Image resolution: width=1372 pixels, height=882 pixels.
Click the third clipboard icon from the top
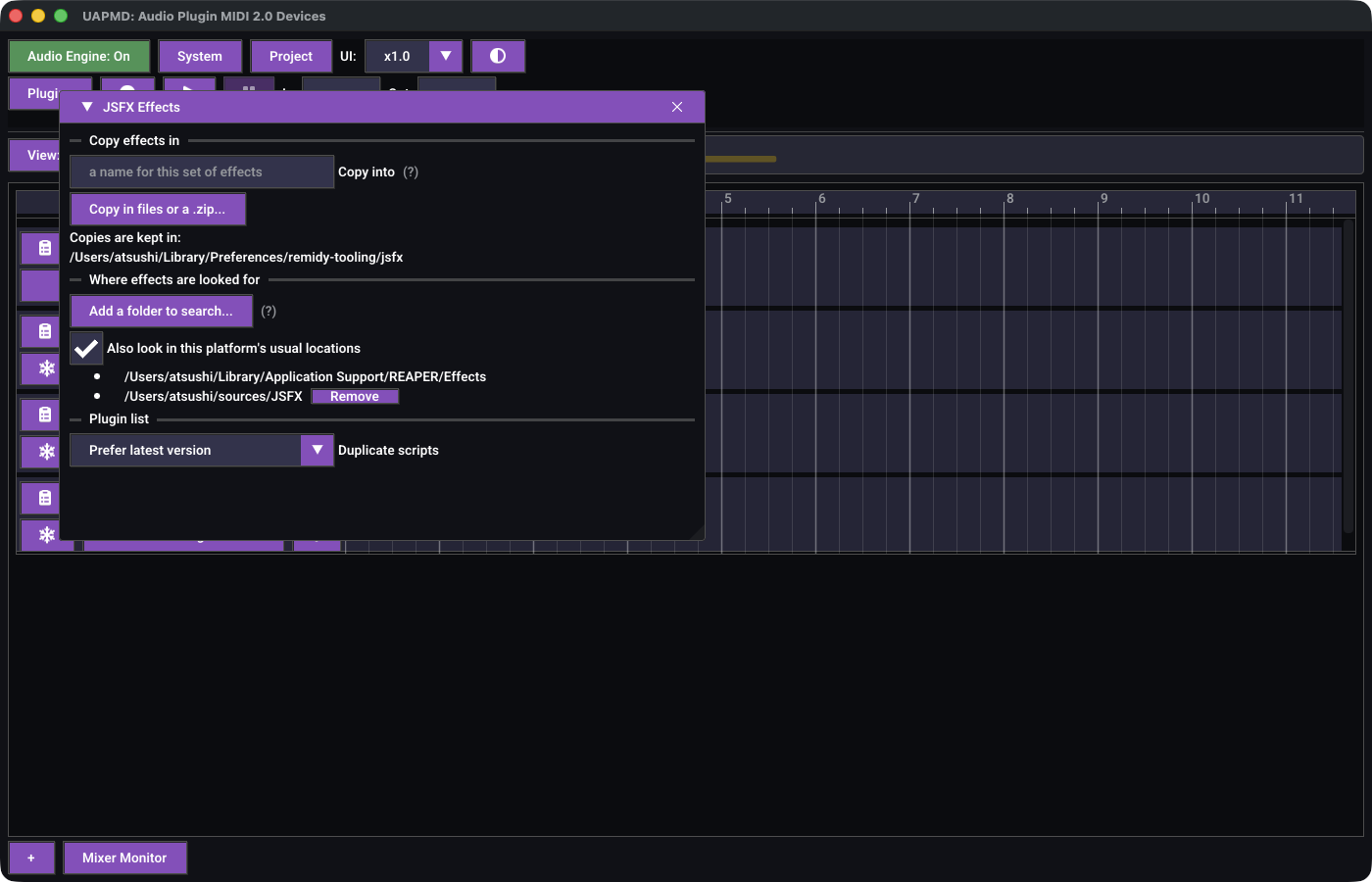tap(45, 415)
